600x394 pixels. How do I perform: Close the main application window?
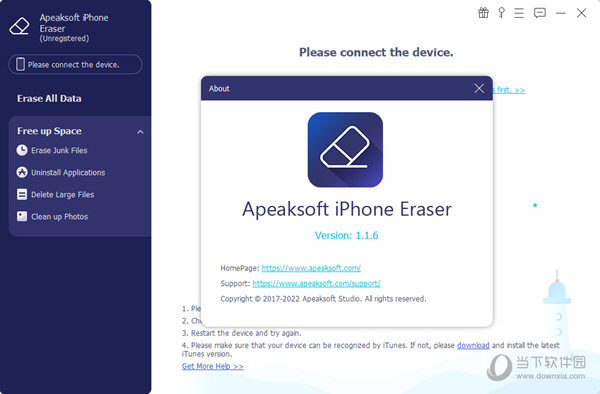tap(581, 13)
